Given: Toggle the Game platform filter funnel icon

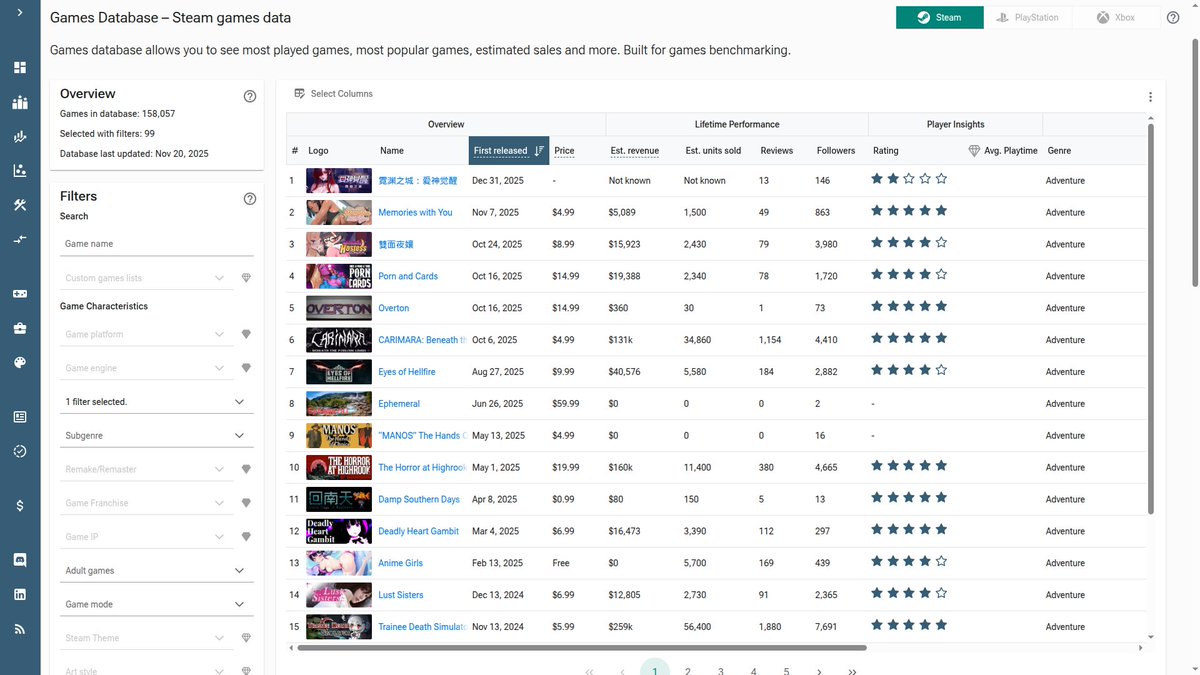Looking at the screenshot, I should pos(246,334).
